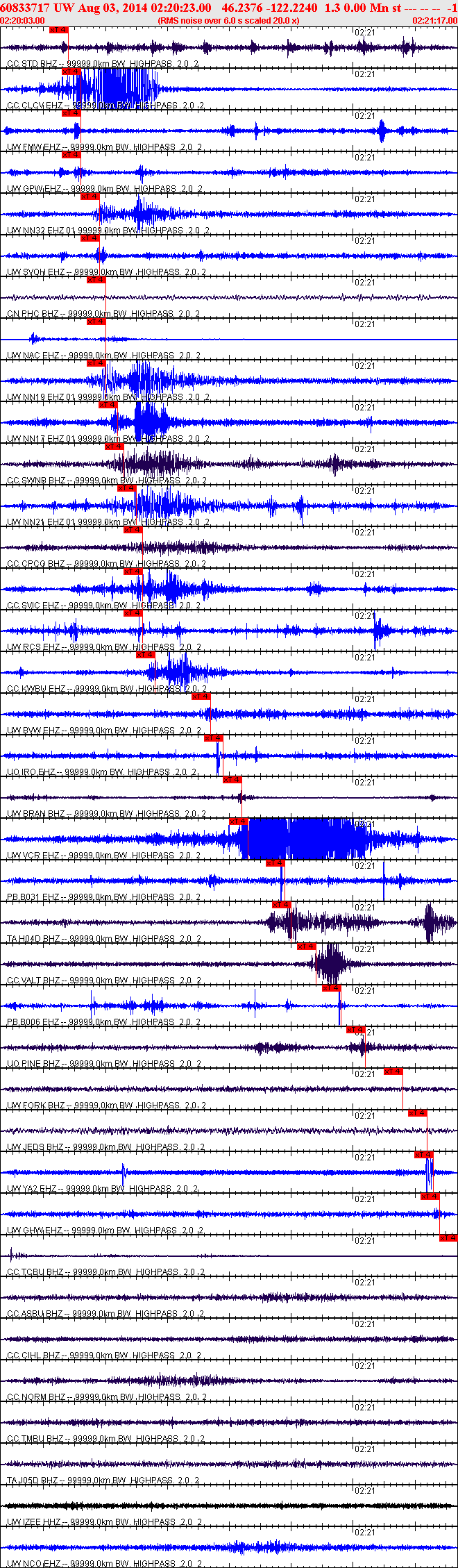Click the UW BRAN BHZ station label
The image size is (458, 1568).
coord(35,814)
